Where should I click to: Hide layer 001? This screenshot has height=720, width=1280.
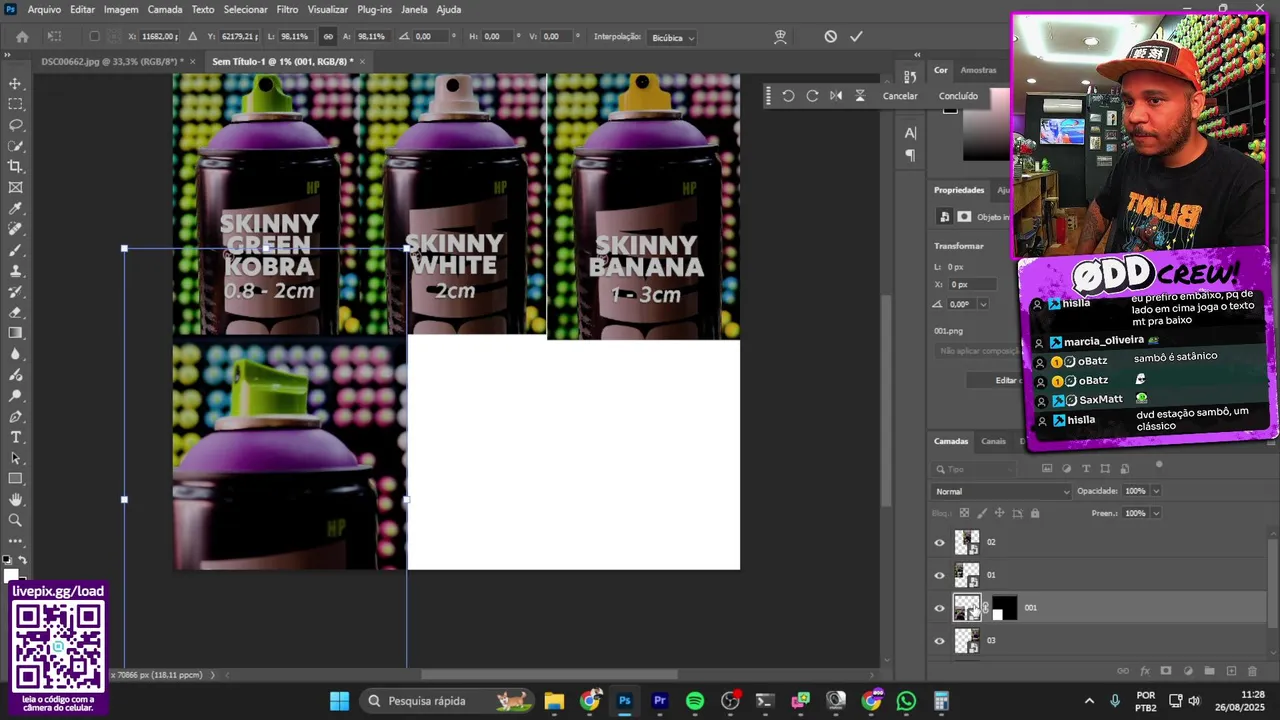coord(939,608)
